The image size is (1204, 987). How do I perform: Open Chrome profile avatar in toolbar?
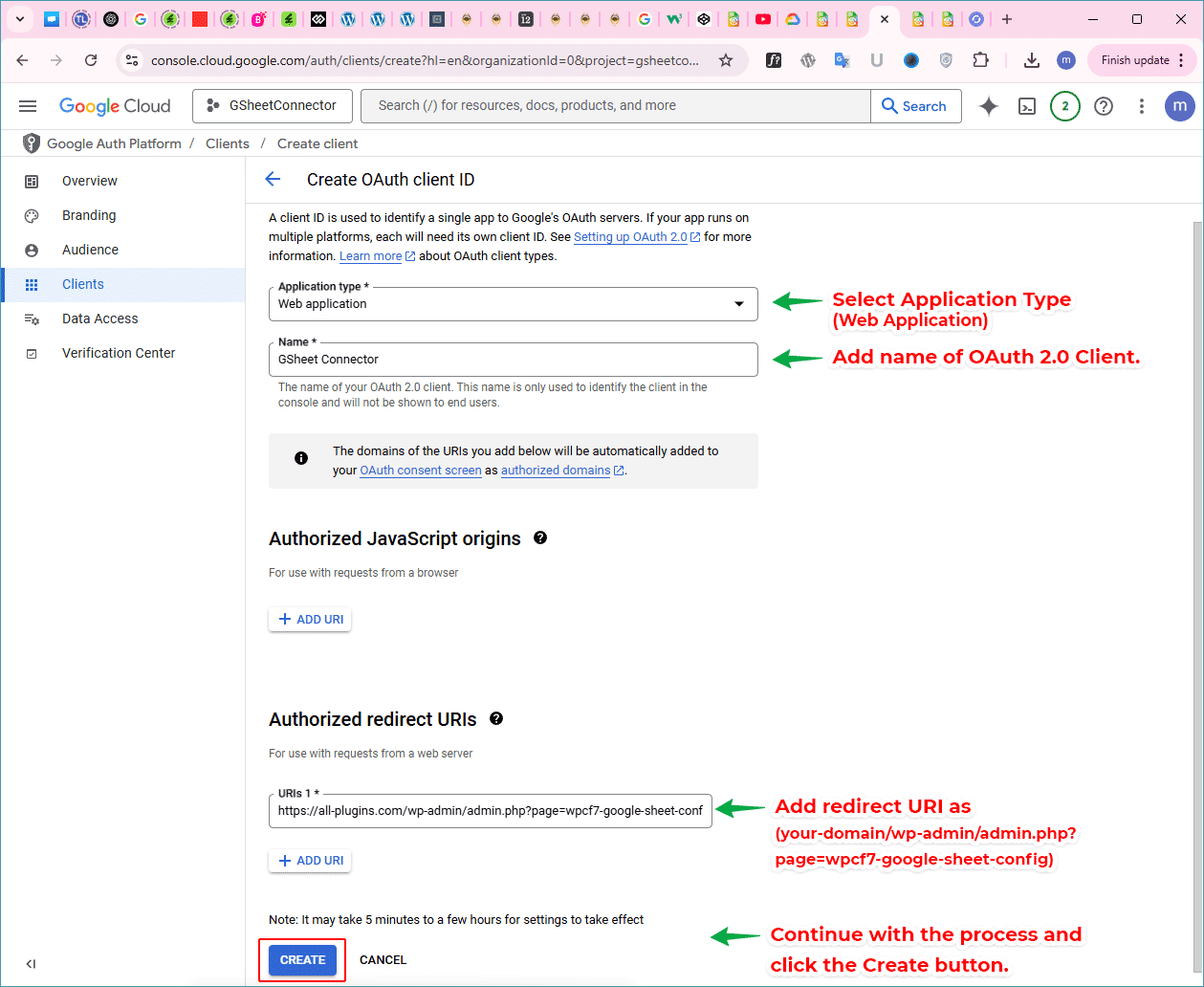[1065, 60]
